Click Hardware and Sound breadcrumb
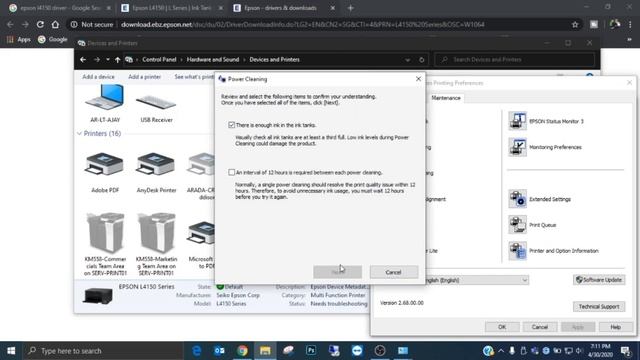Viewport: 640px width, 360px height. [213, 60]
